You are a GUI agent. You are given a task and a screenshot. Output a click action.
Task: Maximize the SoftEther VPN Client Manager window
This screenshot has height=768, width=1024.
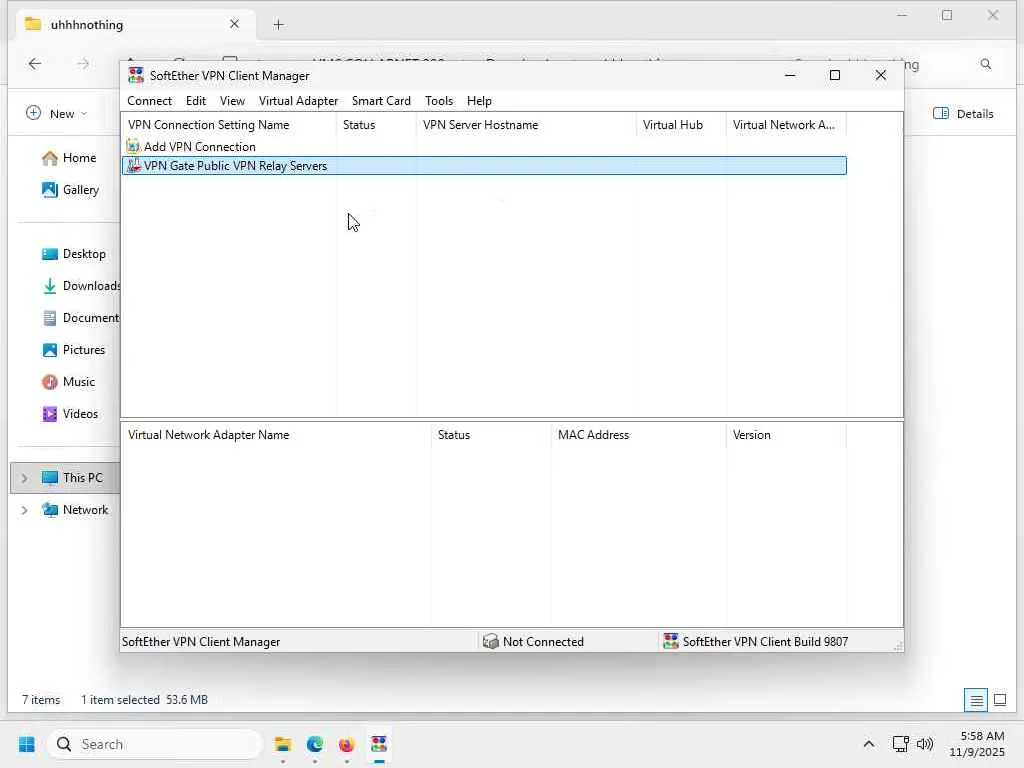pyautogui.click(x=835, y=75)
